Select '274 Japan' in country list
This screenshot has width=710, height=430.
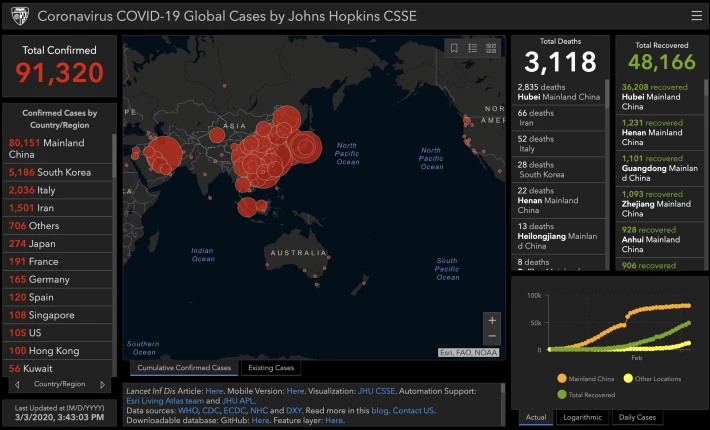pyautogui.click(x=58, y=244)
